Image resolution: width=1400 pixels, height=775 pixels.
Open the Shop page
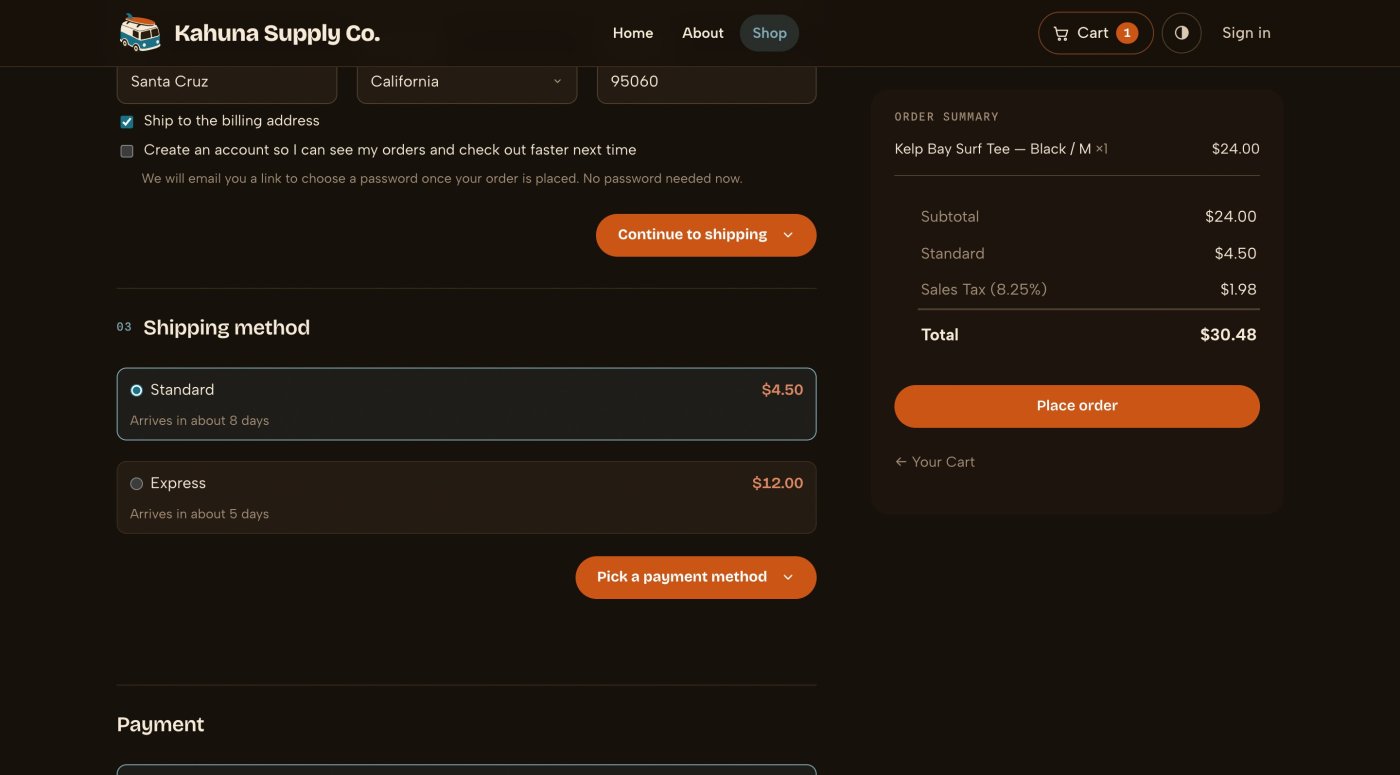[x=769, y=33]
